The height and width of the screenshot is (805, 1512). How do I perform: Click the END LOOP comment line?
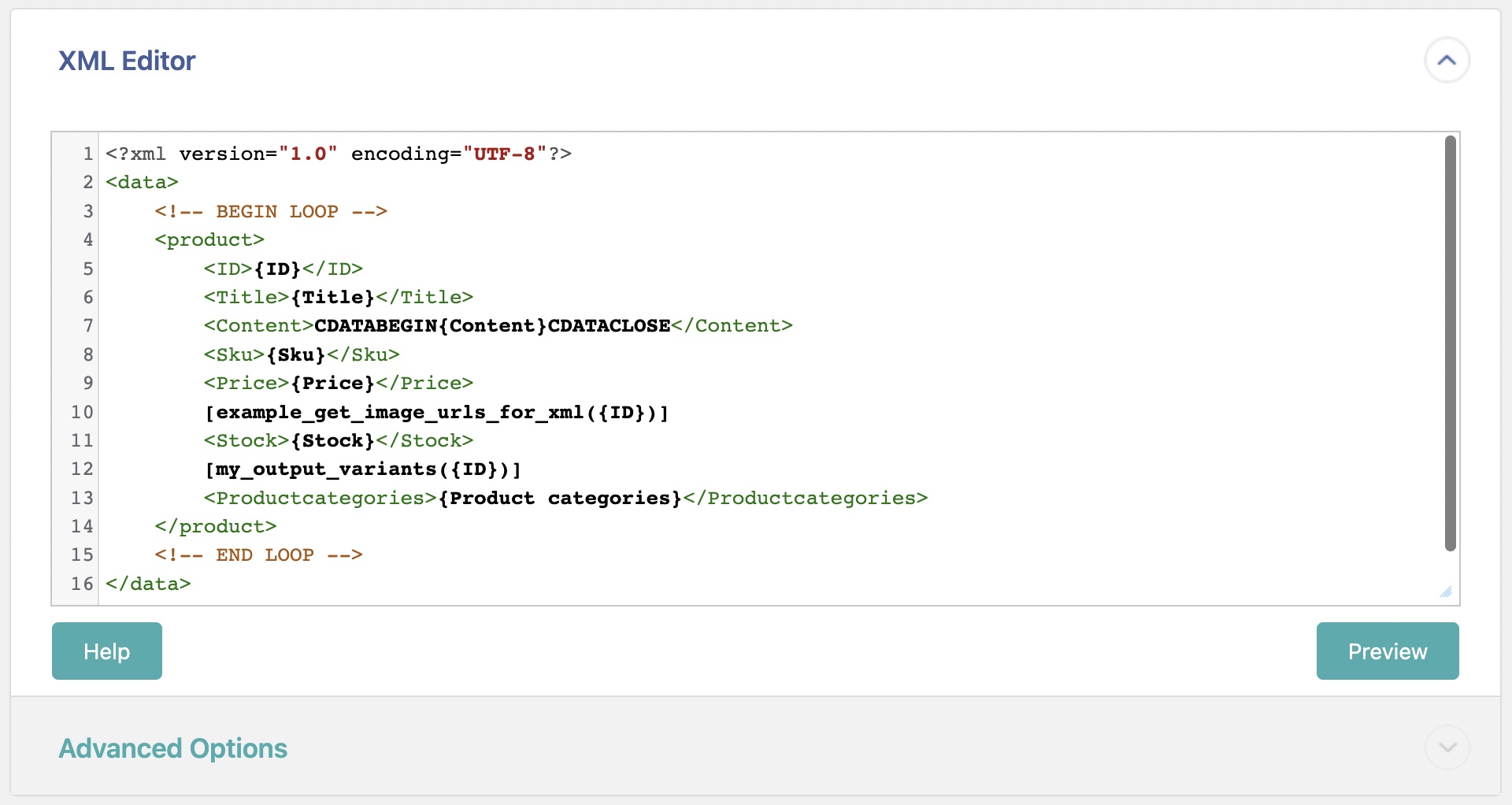(x=258, y=555)
